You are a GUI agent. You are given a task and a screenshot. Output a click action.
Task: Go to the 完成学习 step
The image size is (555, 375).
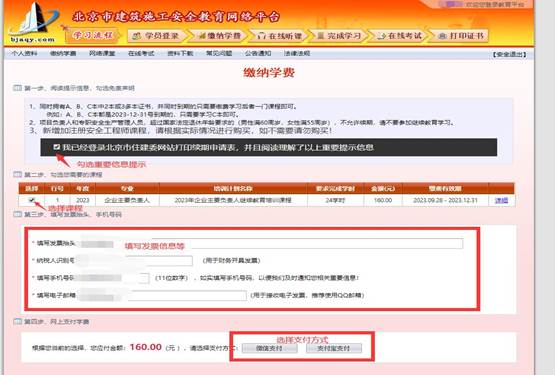[x=339, y=36]
